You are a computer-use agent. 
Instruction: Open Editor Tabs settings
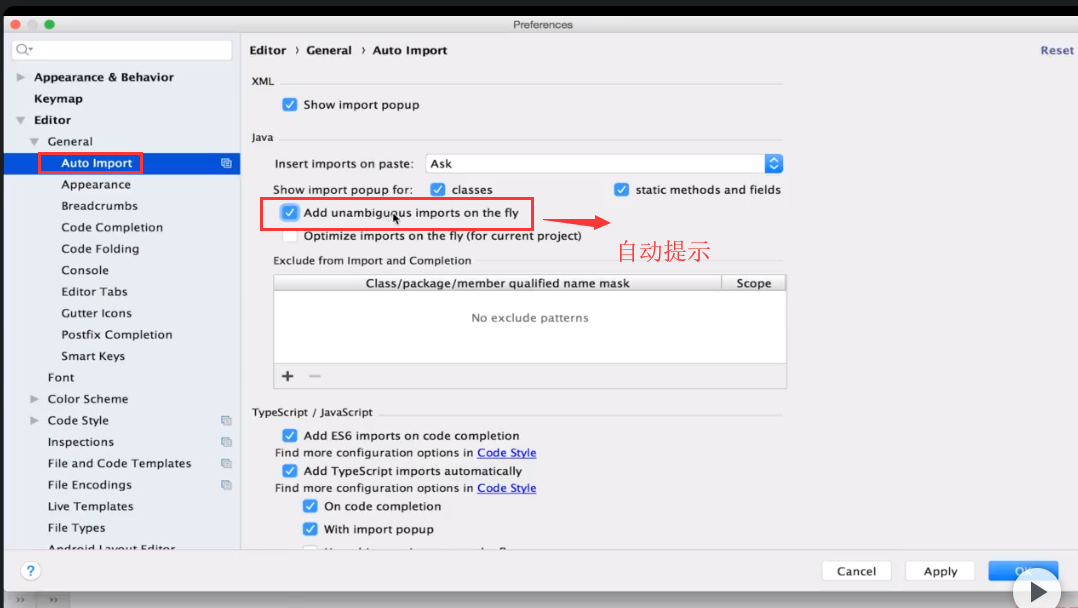(94, 292)
